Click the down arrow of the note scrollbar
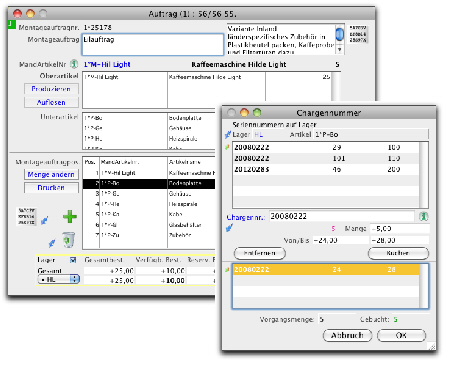This screenshot has height=366, width=454. pos(339,50)
